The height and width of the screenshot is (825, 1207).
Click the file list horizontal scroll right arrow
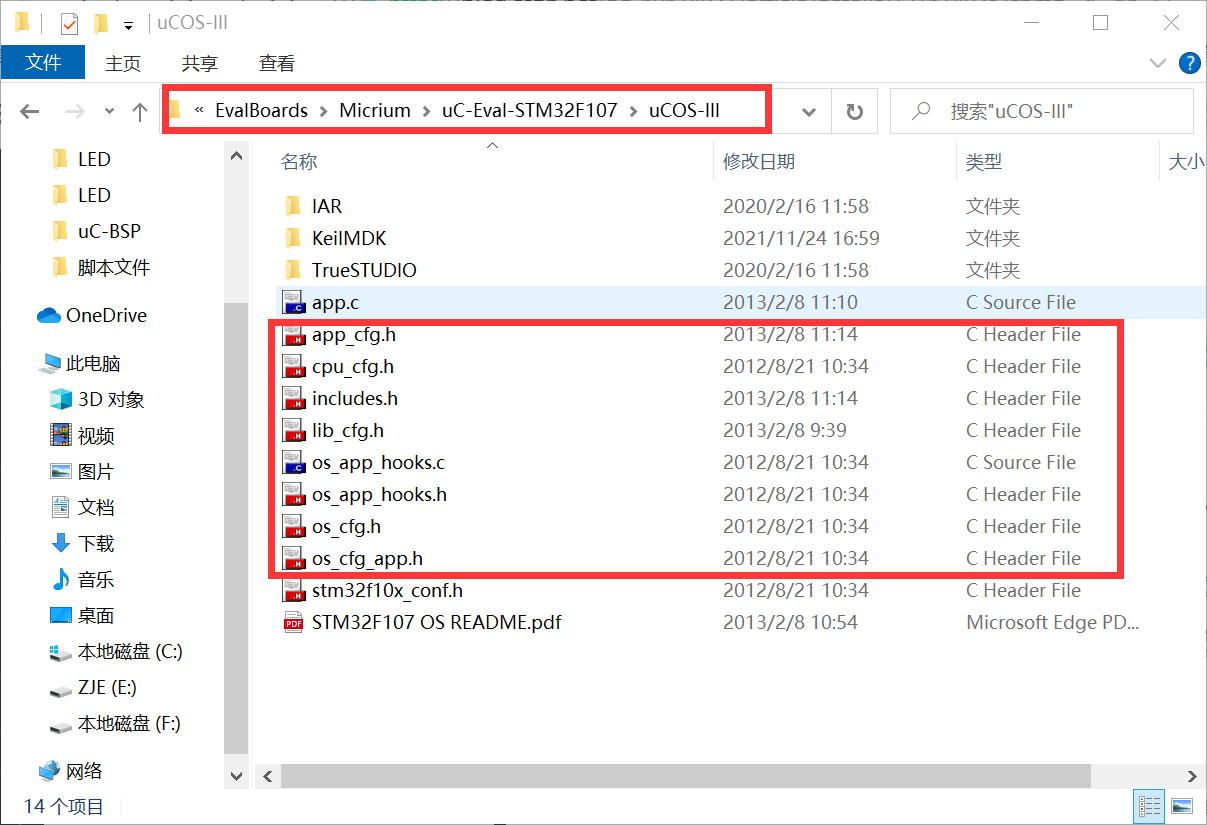1192,775
